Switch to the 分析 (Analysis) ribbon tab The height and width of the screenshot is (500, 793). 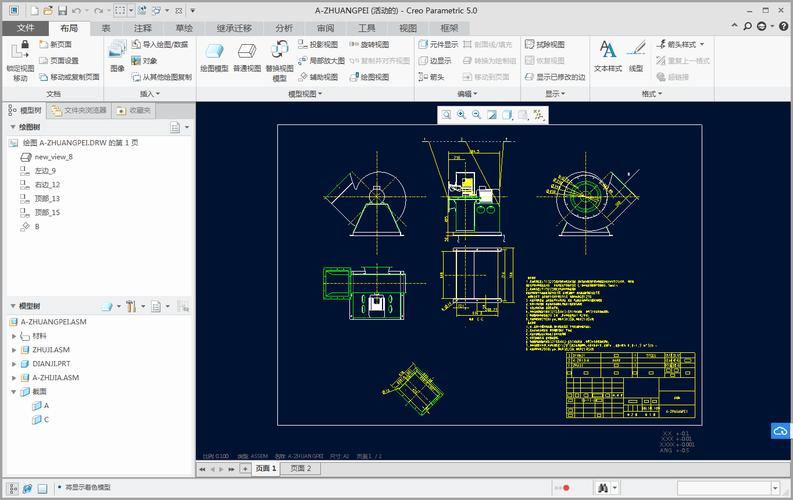coord(284,28)
